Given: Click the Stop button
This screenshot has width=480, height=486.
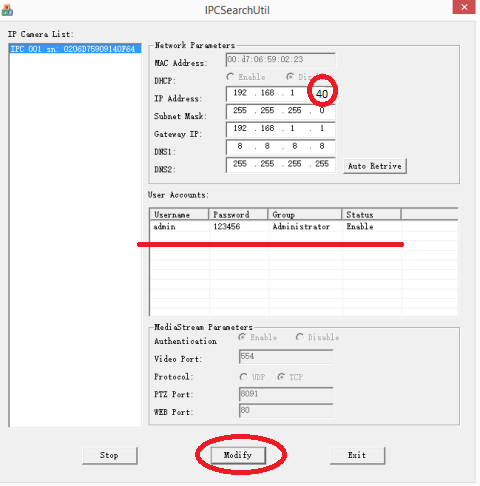Looking at the screenshot, I should pos(110,455).
